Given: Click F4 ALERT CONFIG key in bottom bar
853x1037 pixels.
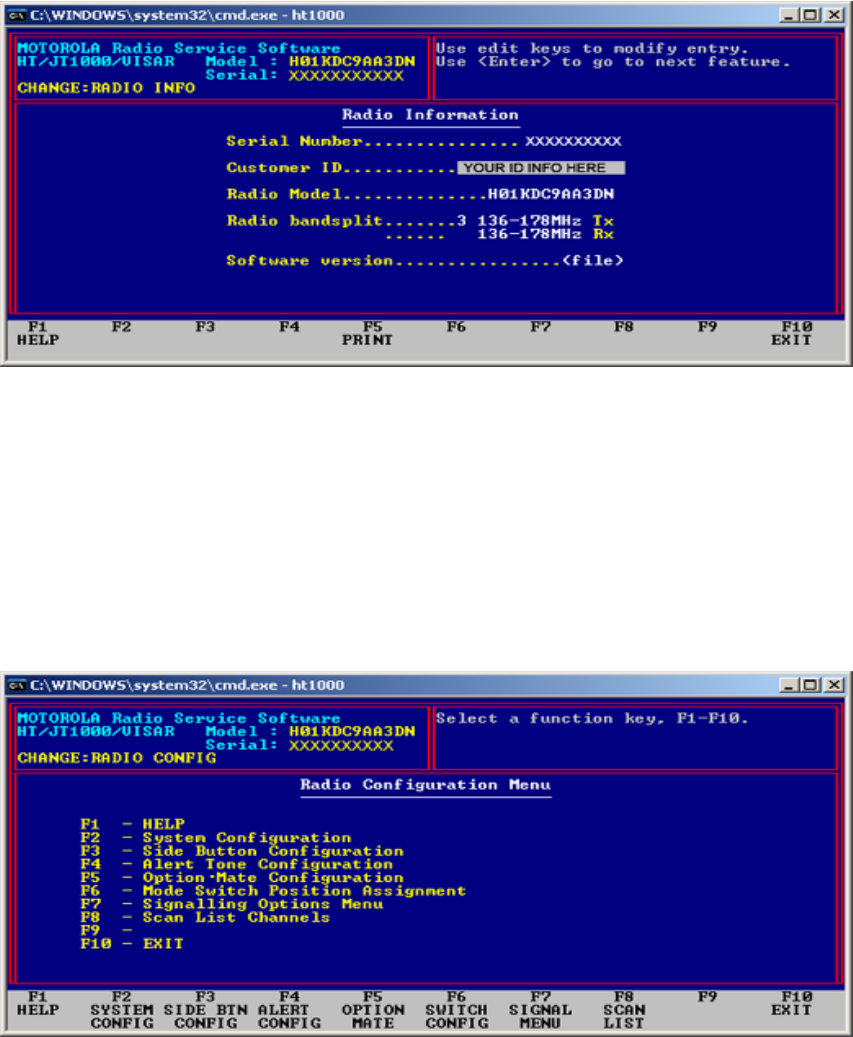Looking at the screenshot, I should pos(289,1010).
